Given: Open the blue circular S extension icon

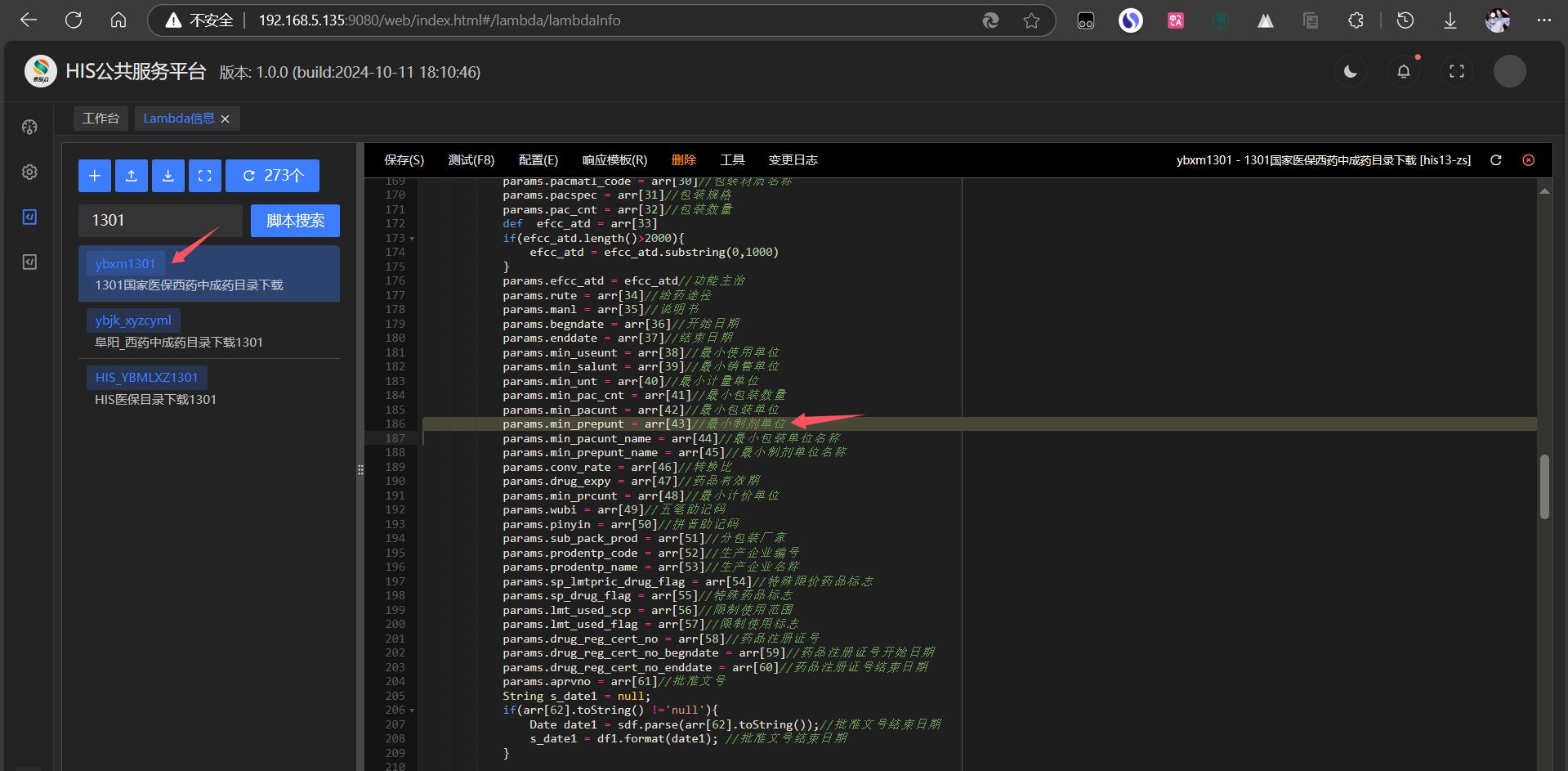Looking at the screenshot, I should [1131, 20].
